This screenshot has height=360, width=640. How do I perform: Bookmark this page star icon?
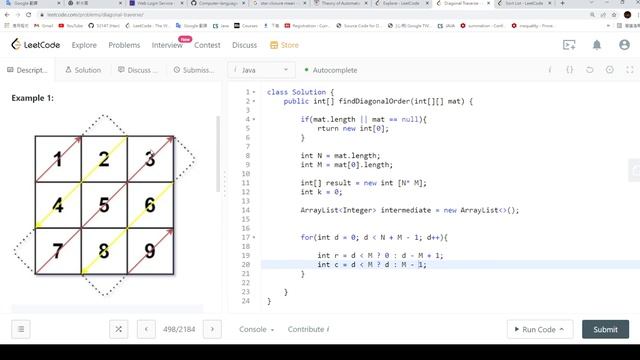614,15
